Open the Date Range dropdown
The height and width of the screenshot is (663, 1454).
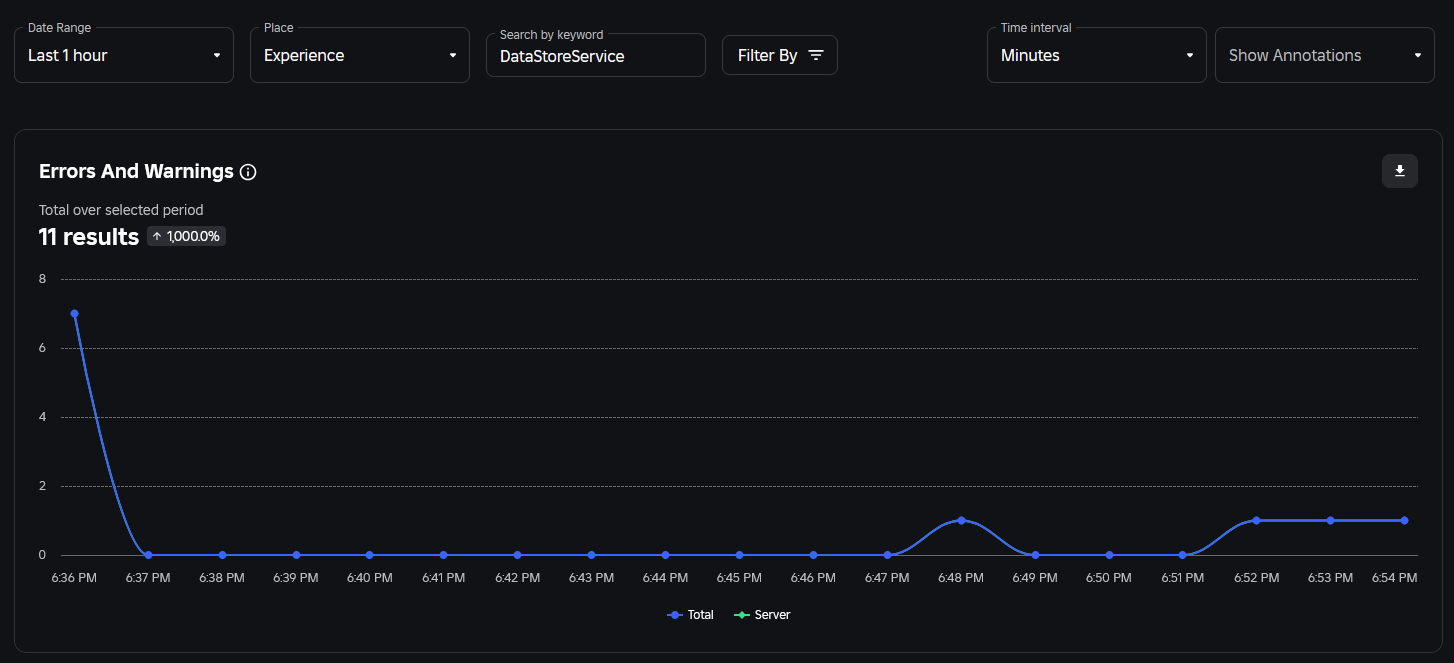pos(124,55)
